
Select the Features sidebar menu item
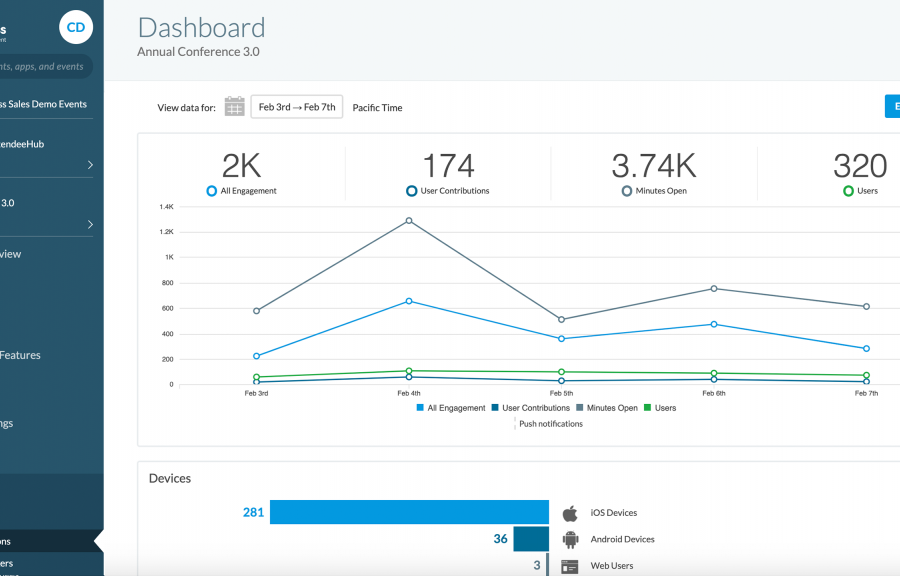point(20,355)
